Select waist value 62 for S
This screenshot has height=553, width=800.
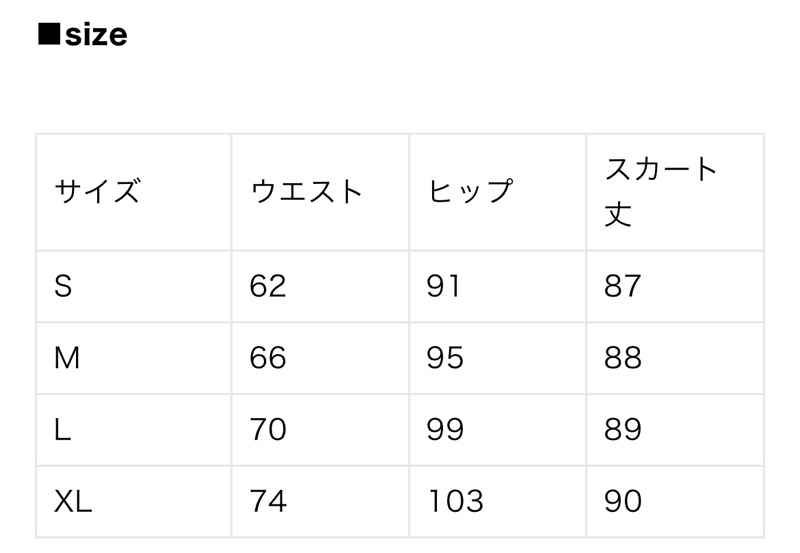click(320, 286)
